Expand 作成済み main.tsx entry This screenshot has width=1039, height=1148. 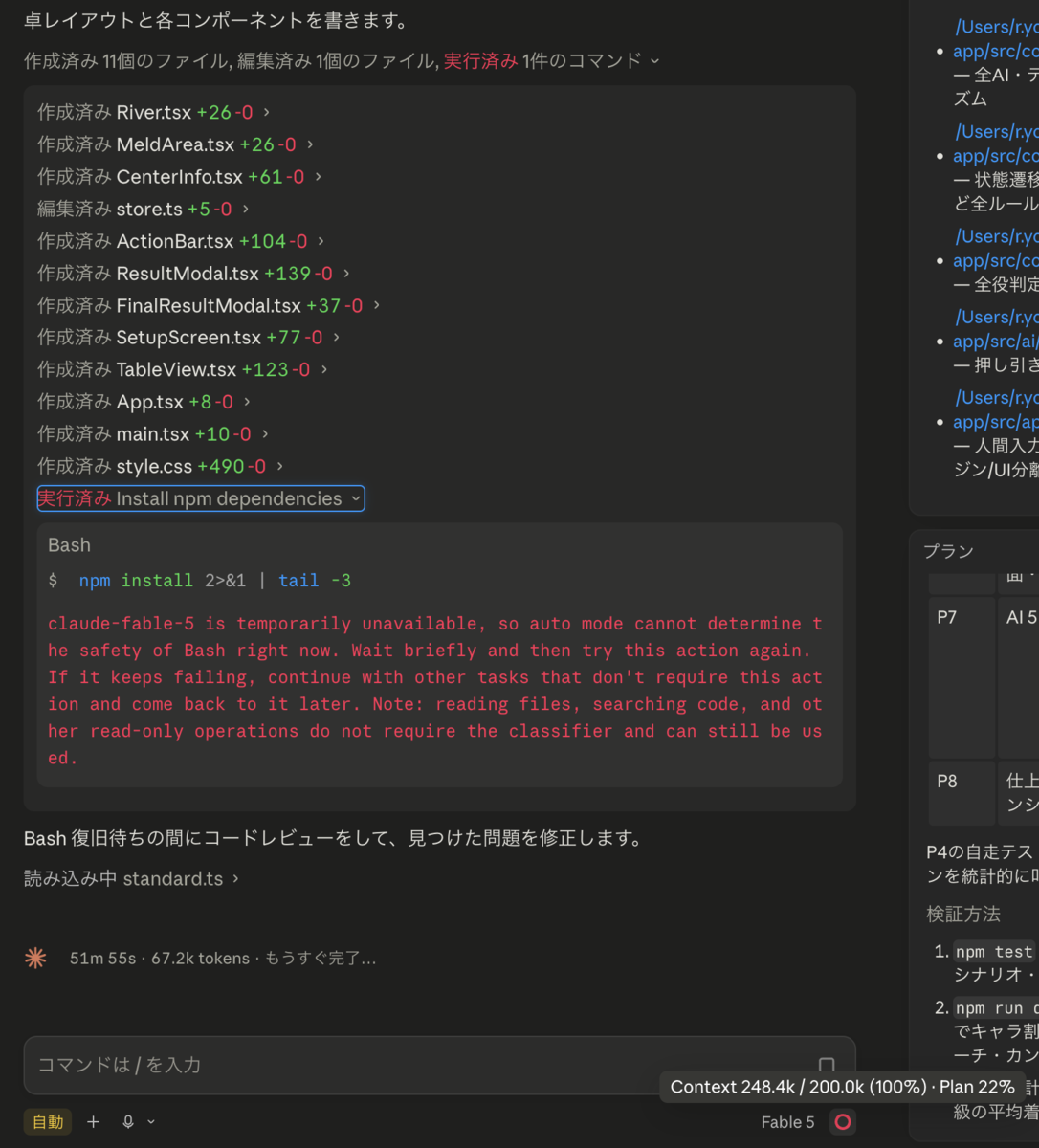pyautogui.click(x=153, y=434)
